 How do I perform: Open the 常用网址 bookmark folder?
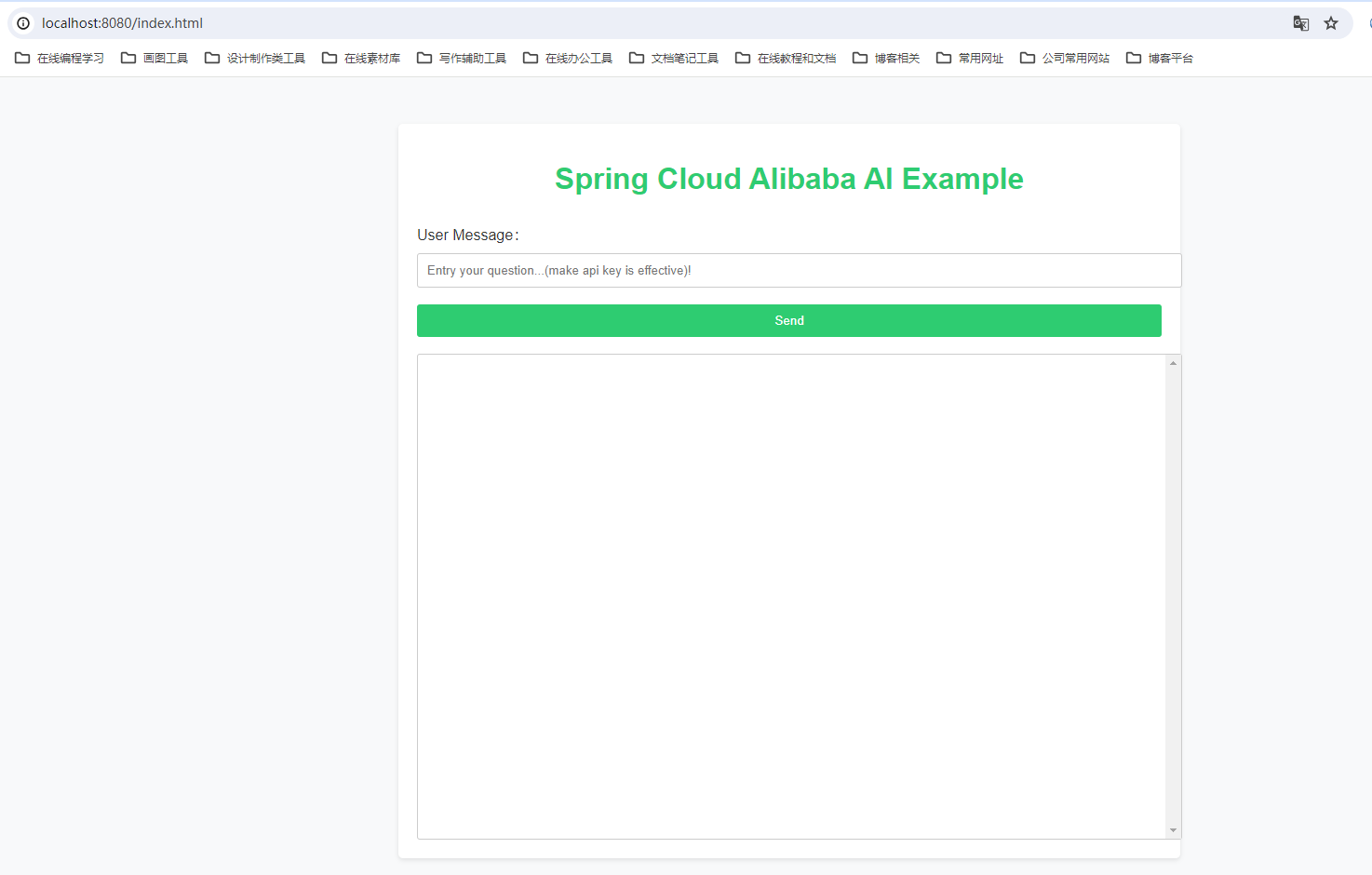970,58
